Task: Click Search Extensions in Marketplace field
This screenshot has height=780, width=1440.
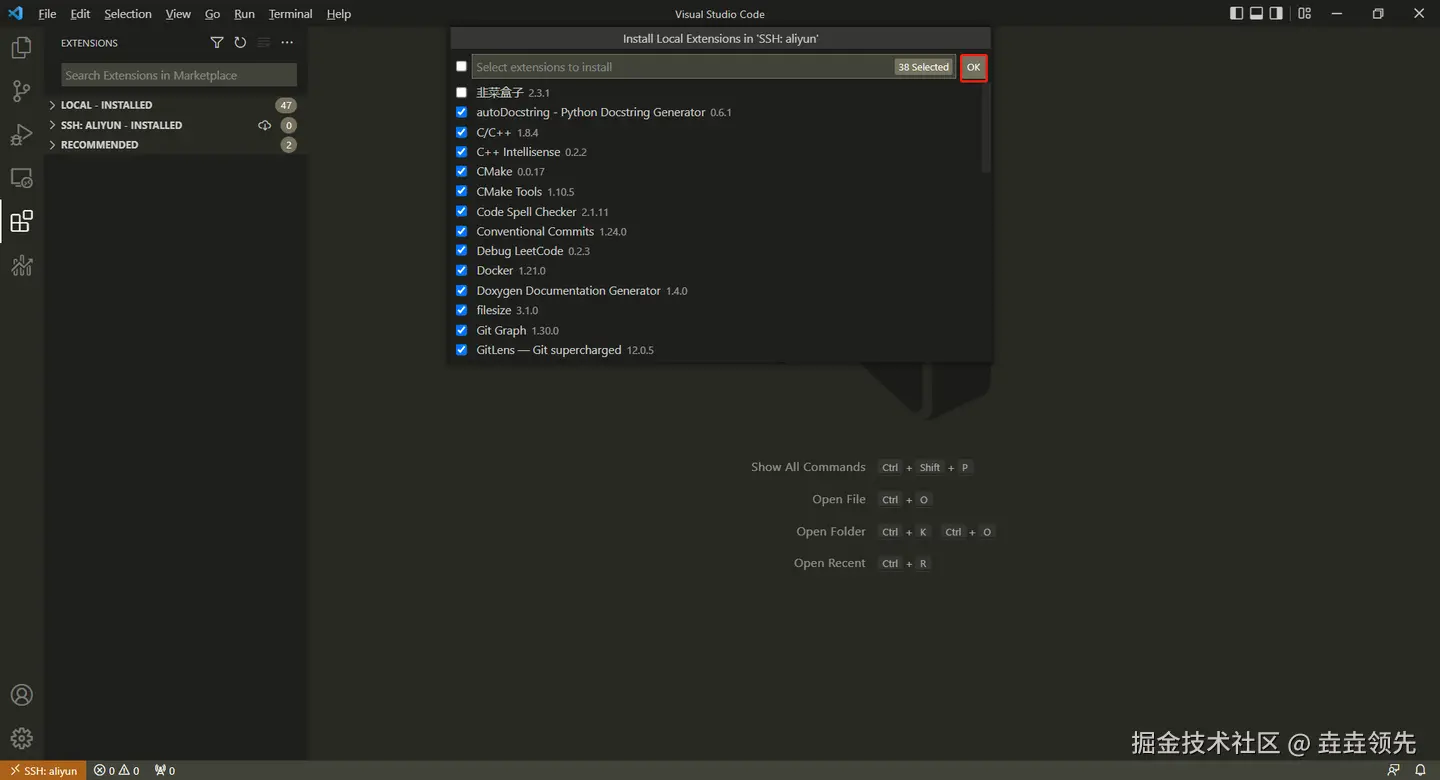Action: 179,75
